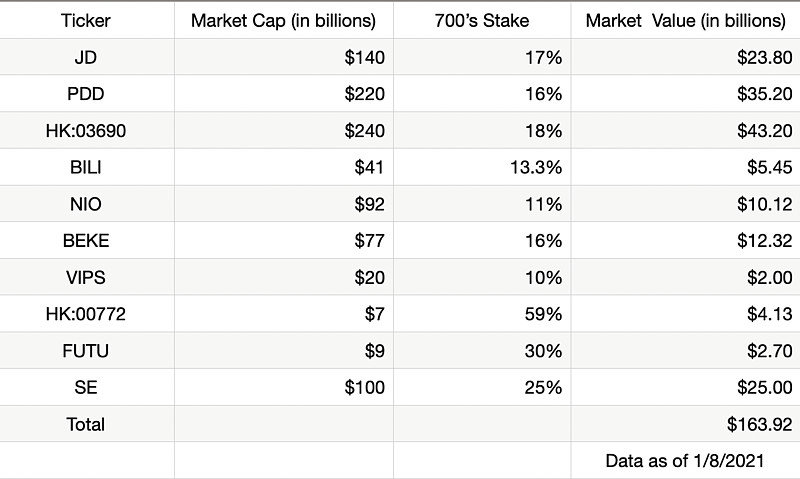Select the PDD ticker cell

(x=85, y=94)
